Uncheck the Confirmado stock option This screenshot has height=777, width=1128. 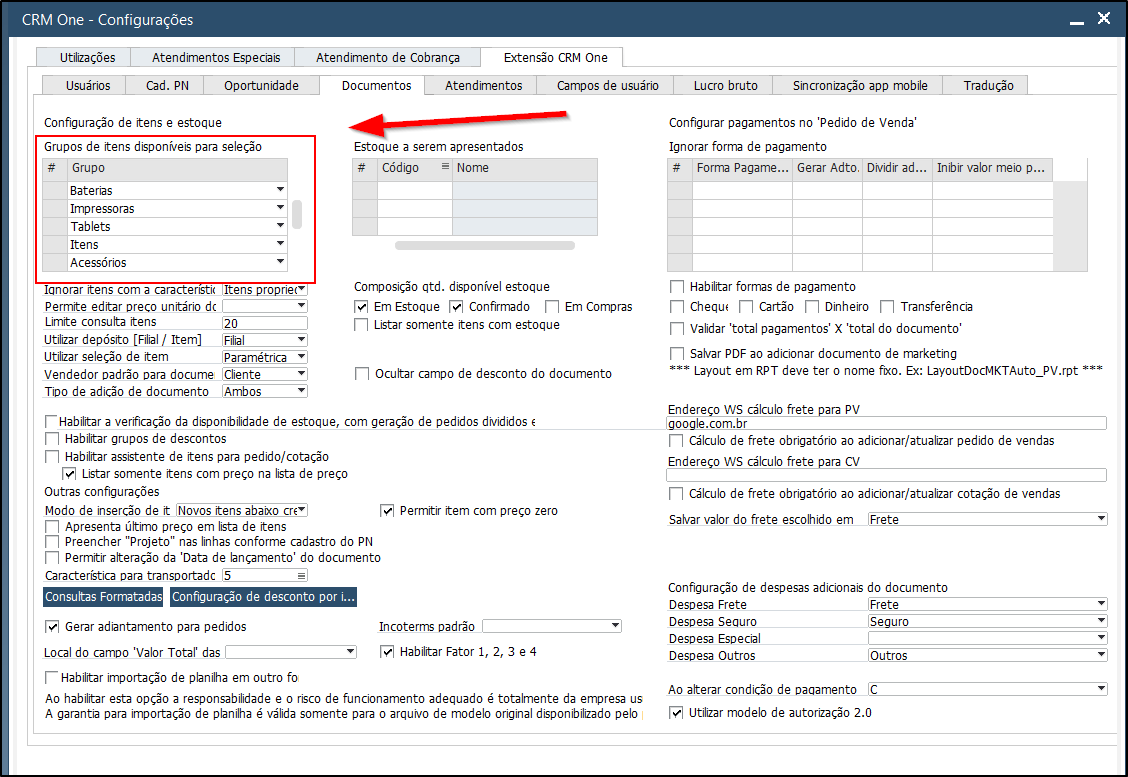pyautogui.click(x=456, y=307)
